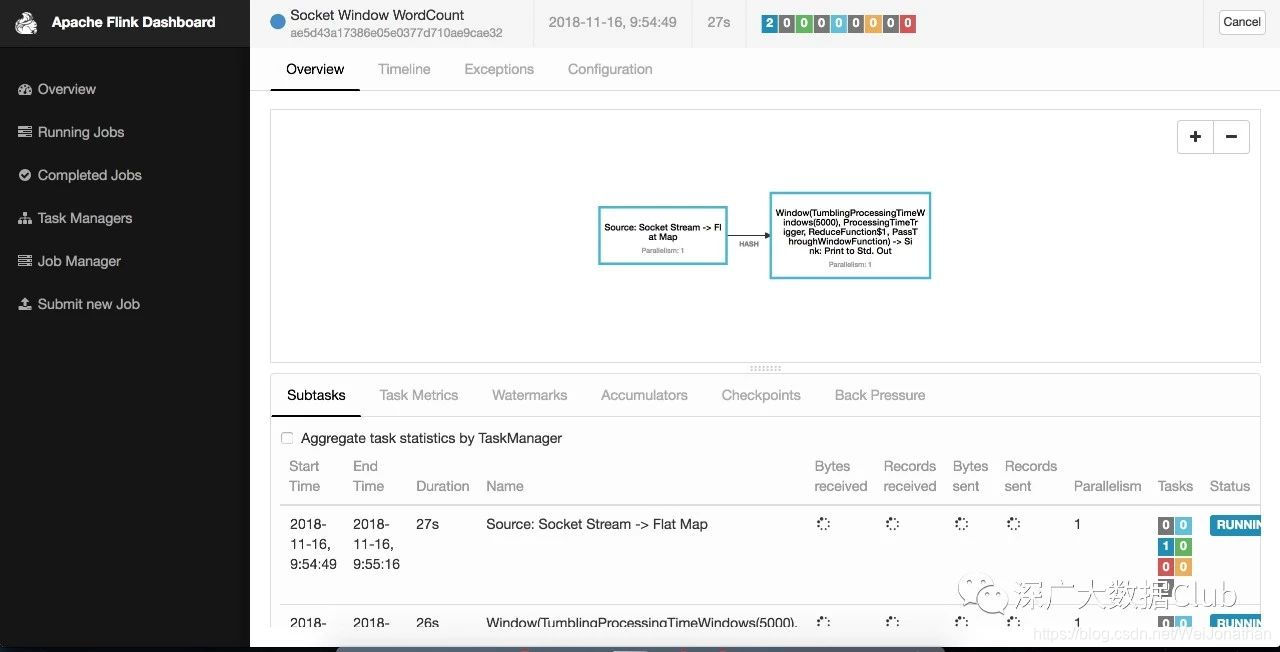Open Task Managers in the sidebar

pos(75,218)
